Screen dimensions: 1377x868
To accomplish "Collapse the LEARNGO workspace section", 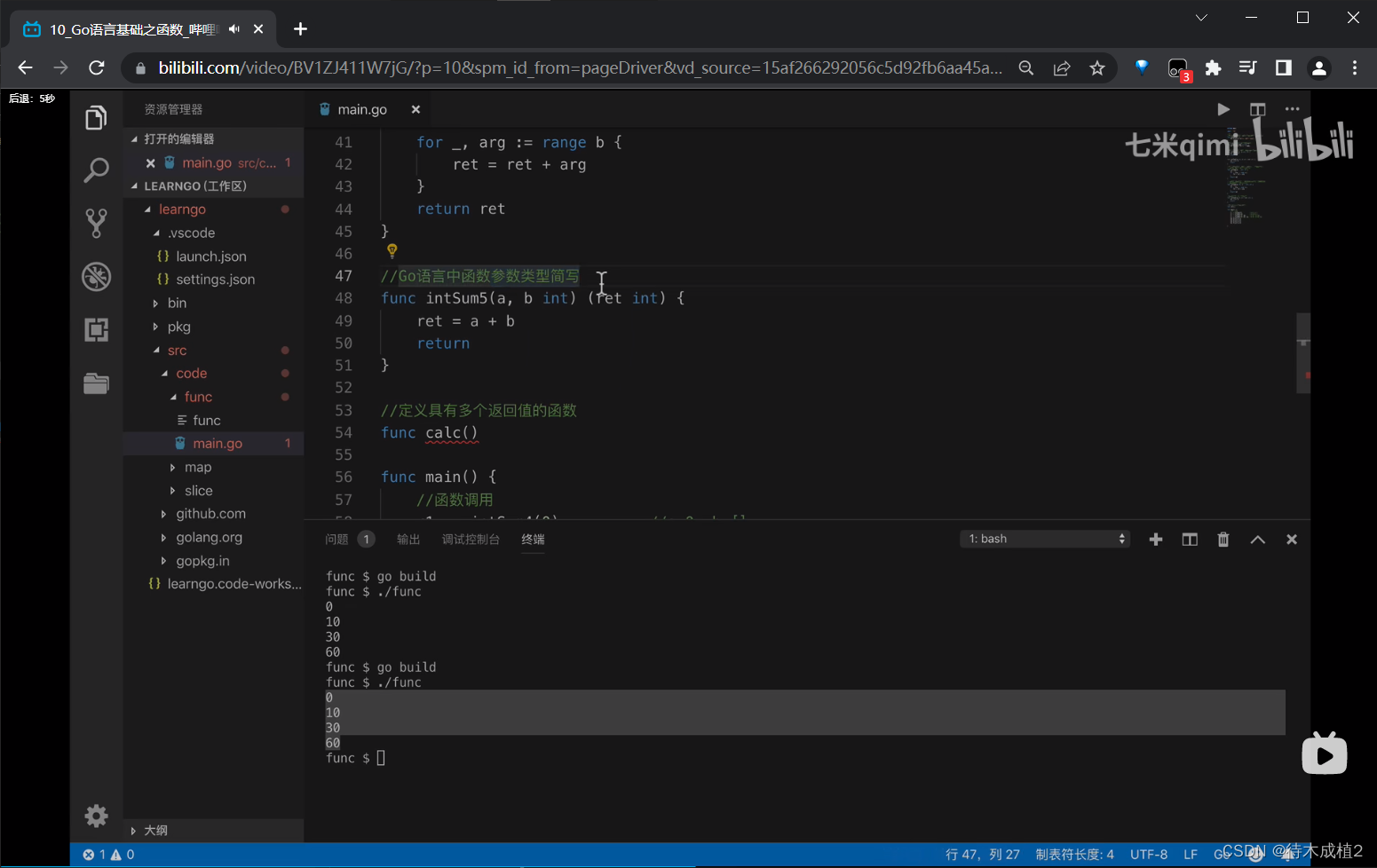I will [x=135, y=186].
